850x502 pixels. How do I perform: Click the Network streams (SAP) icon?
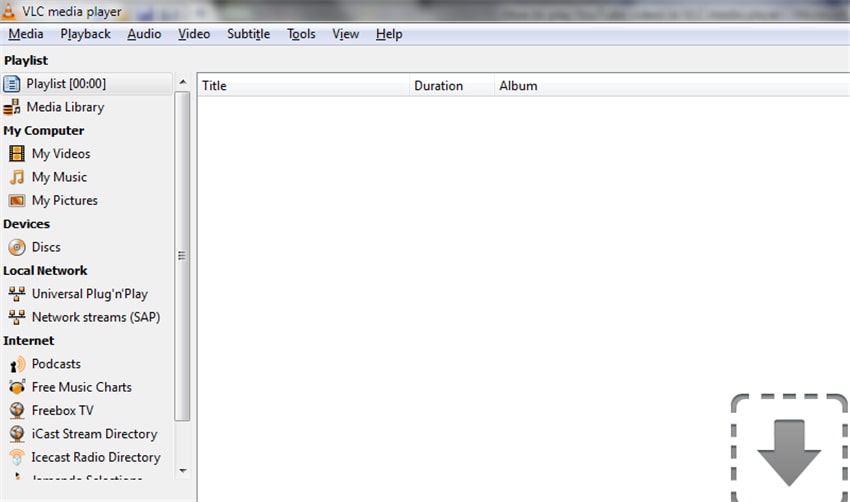click(17, 317)
